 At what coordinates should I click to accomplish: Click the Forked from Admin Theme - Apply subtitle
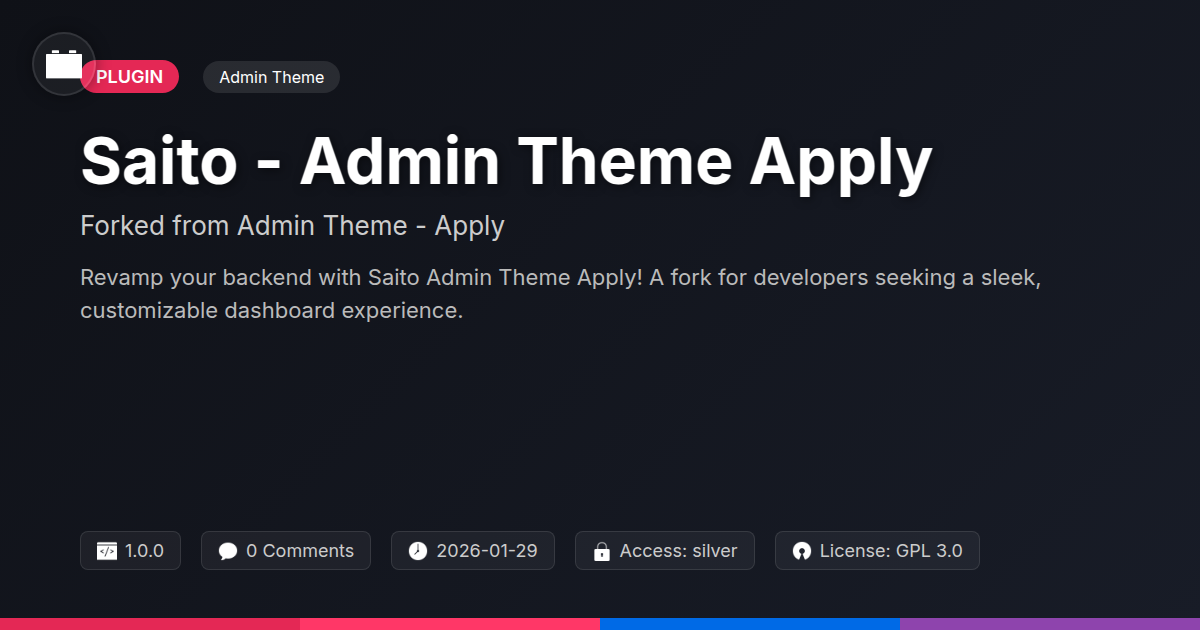click(x=292, y=226)
